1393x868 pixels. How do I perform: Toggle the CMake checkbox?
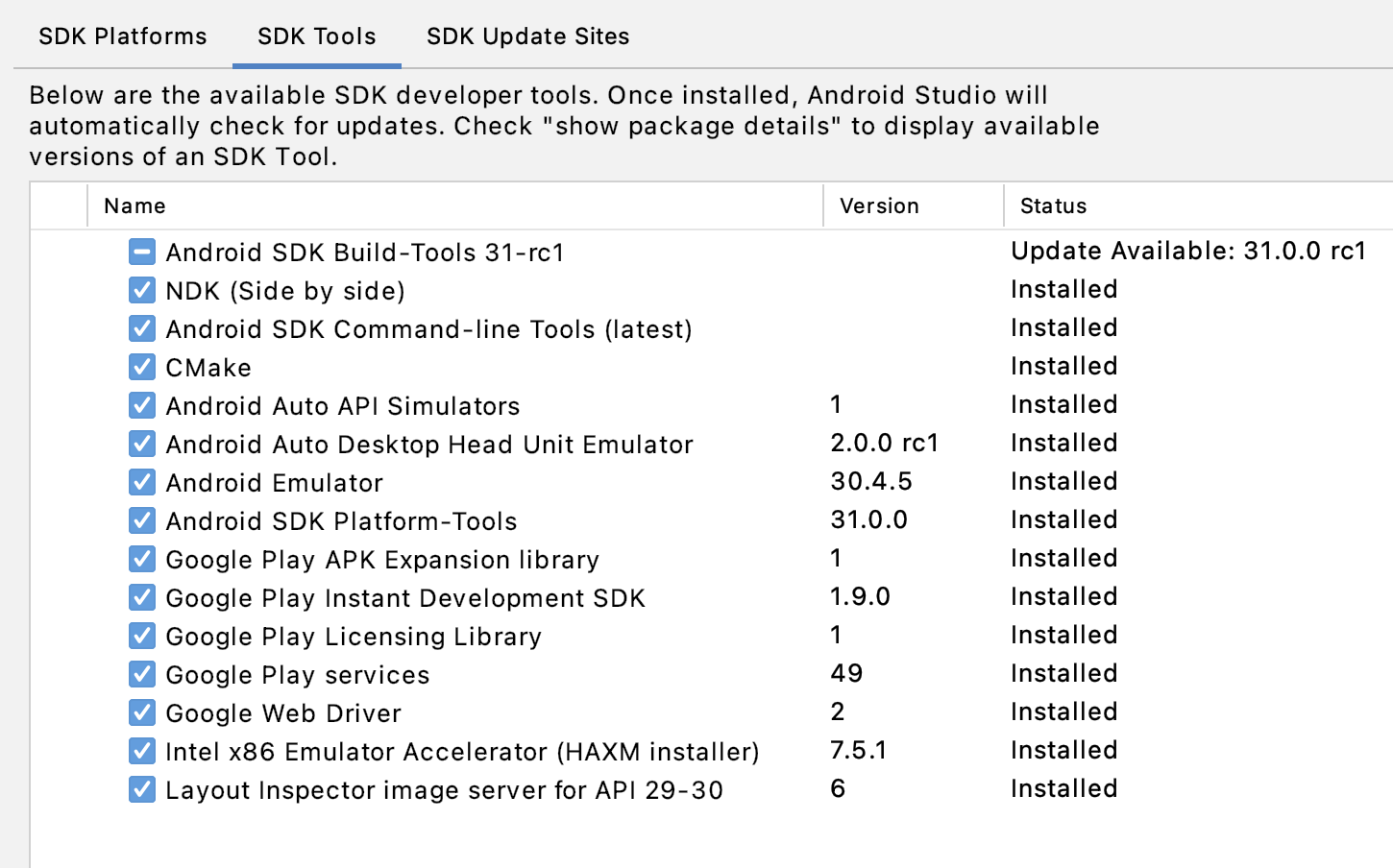pyautogui.click(x=141, y=367)
